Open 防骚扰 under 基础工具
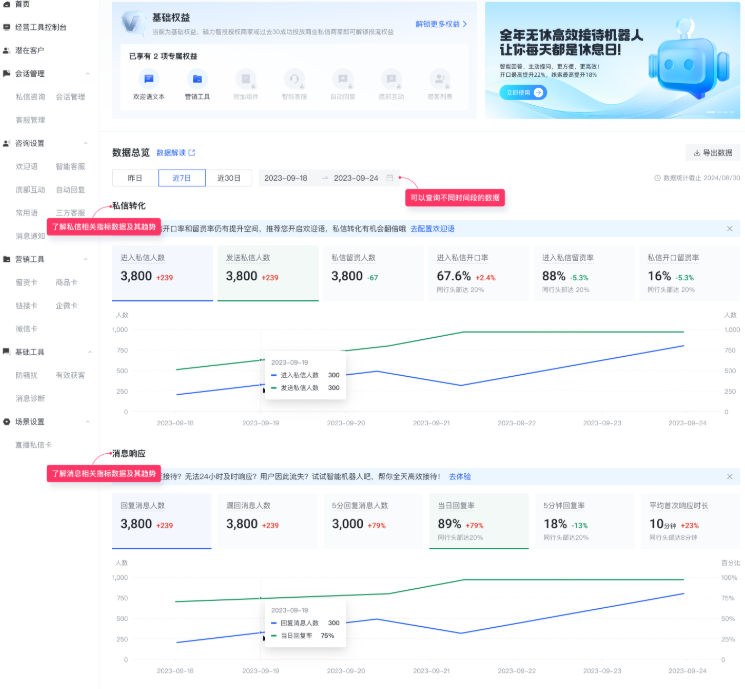Screen dimensions: 745x689 (27, 375)
